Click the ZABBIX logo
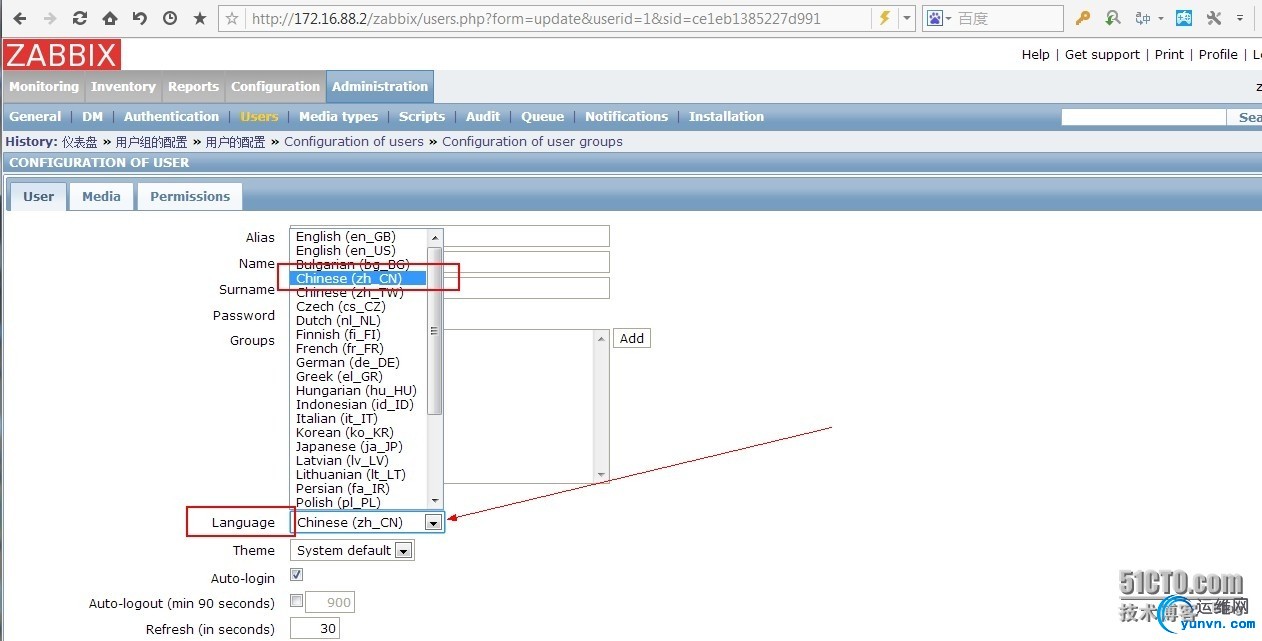Screen dimensions: 1262x641 click(x=62, y=55)
